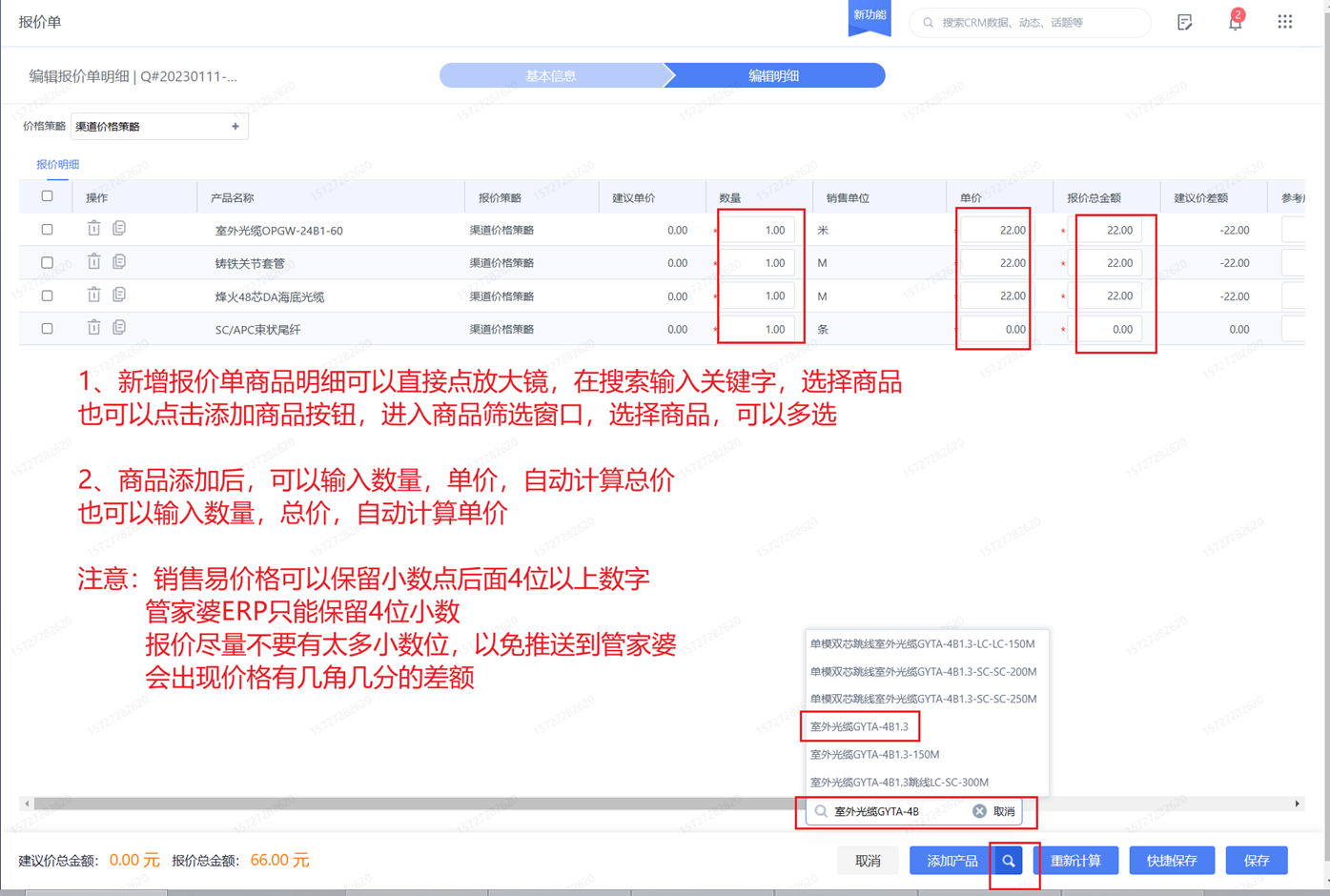
Task: Click product name 铸铁关节套管
Action: tap(250, 263)
